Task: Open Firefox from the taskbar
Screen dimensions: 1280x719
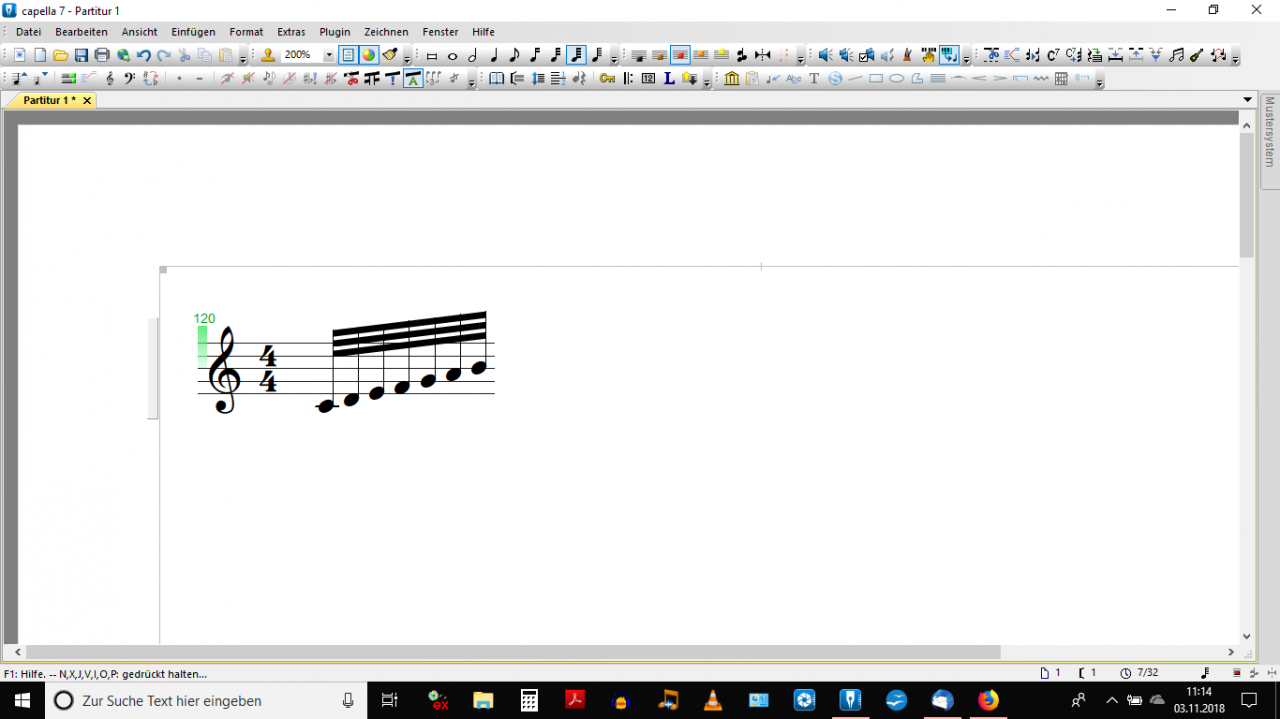Action: click(x=988, y=700)
